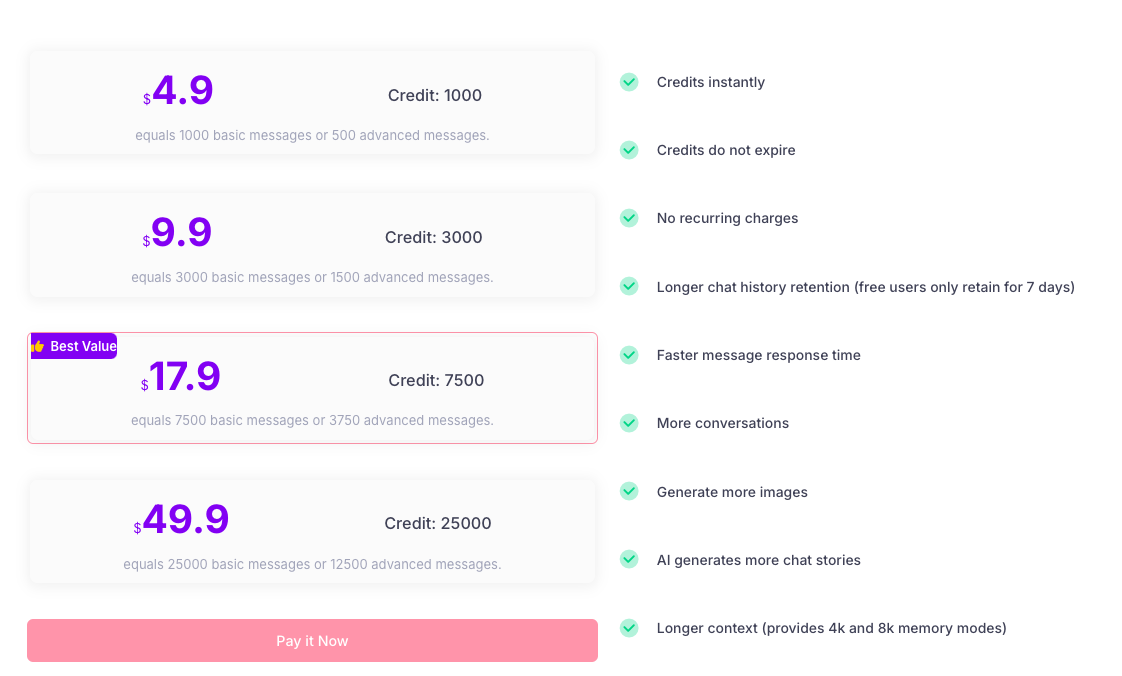This screenshot has height=676, width=1122.
Task: Expand the $17.9 Best Value plan details
Action: tap(312, 387)
